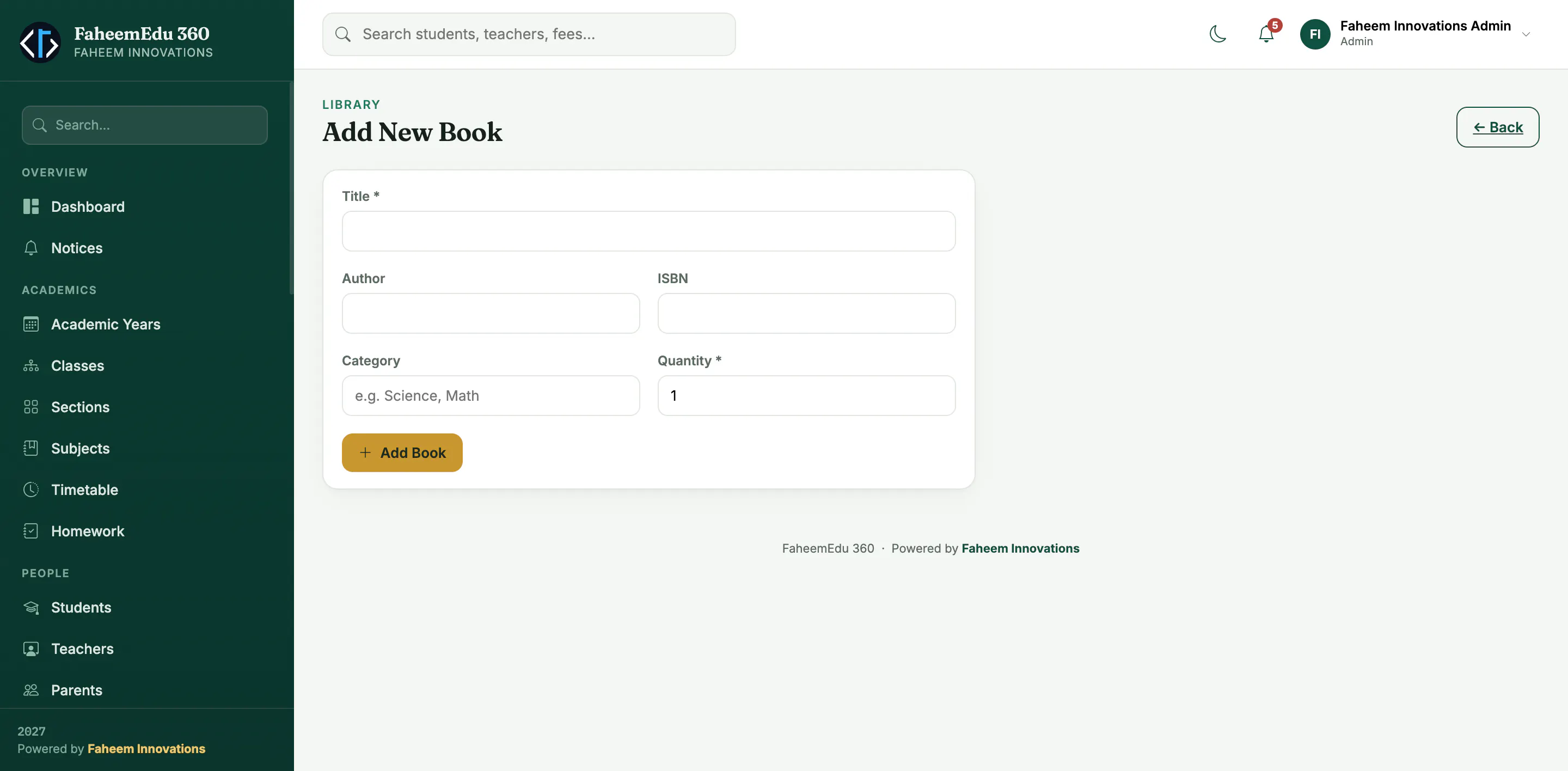Expand the admin account dropdown chevron
The height and width of the screenshot is (771, 1568).
1526,34
